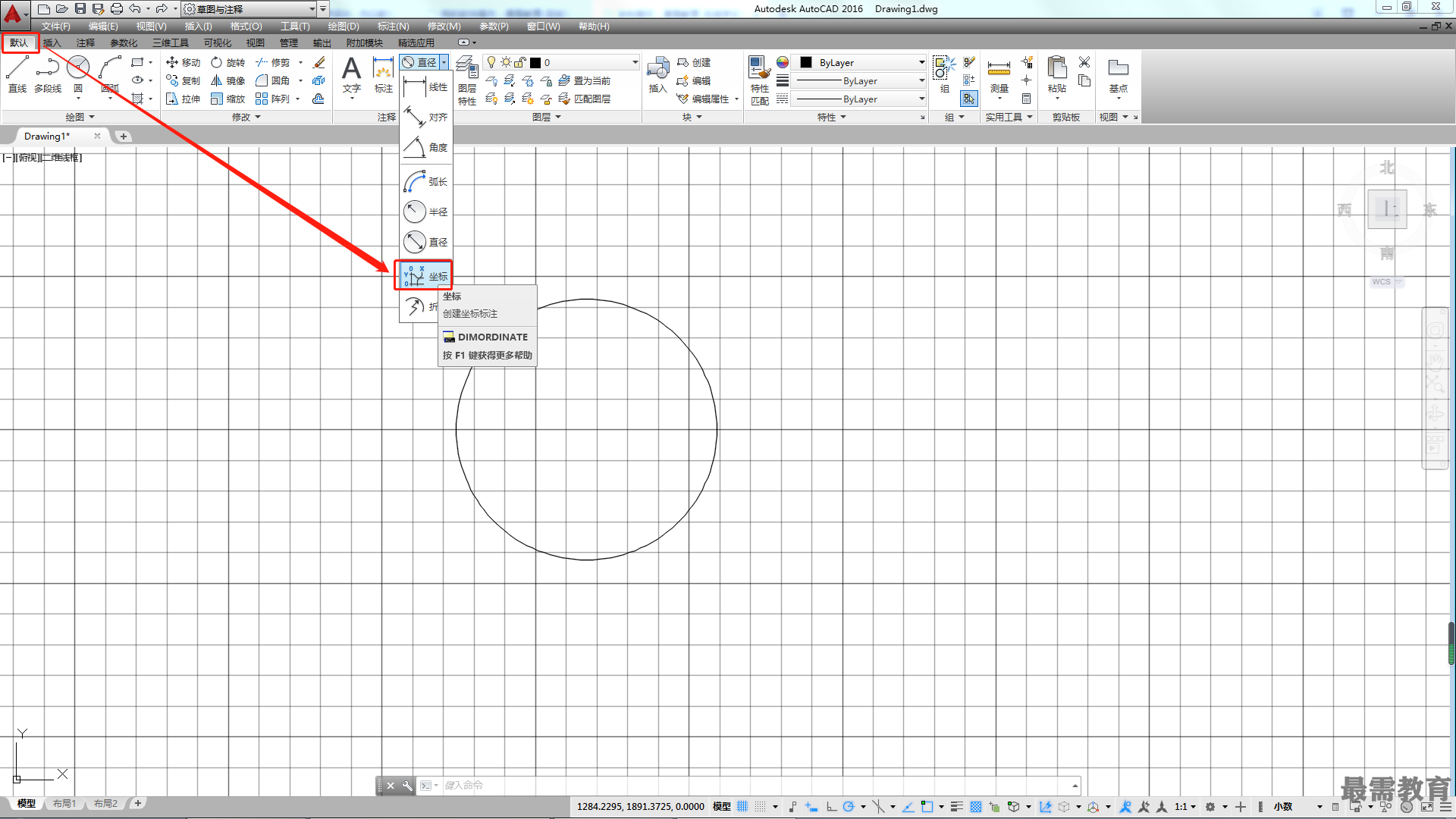Viewport: 1456px width, 819px height.
Task: Choose the 复制 copy tool
Action: point(183,80)
